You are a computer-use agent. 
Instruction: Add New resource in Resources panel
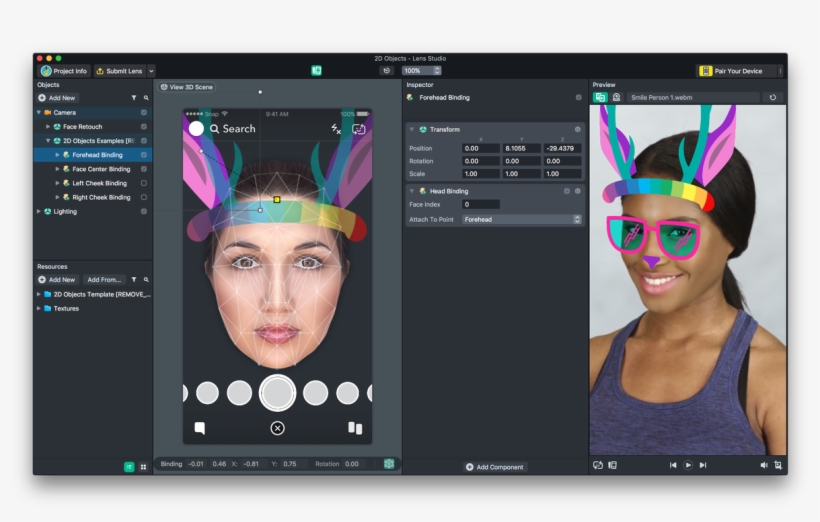(56, 280)
